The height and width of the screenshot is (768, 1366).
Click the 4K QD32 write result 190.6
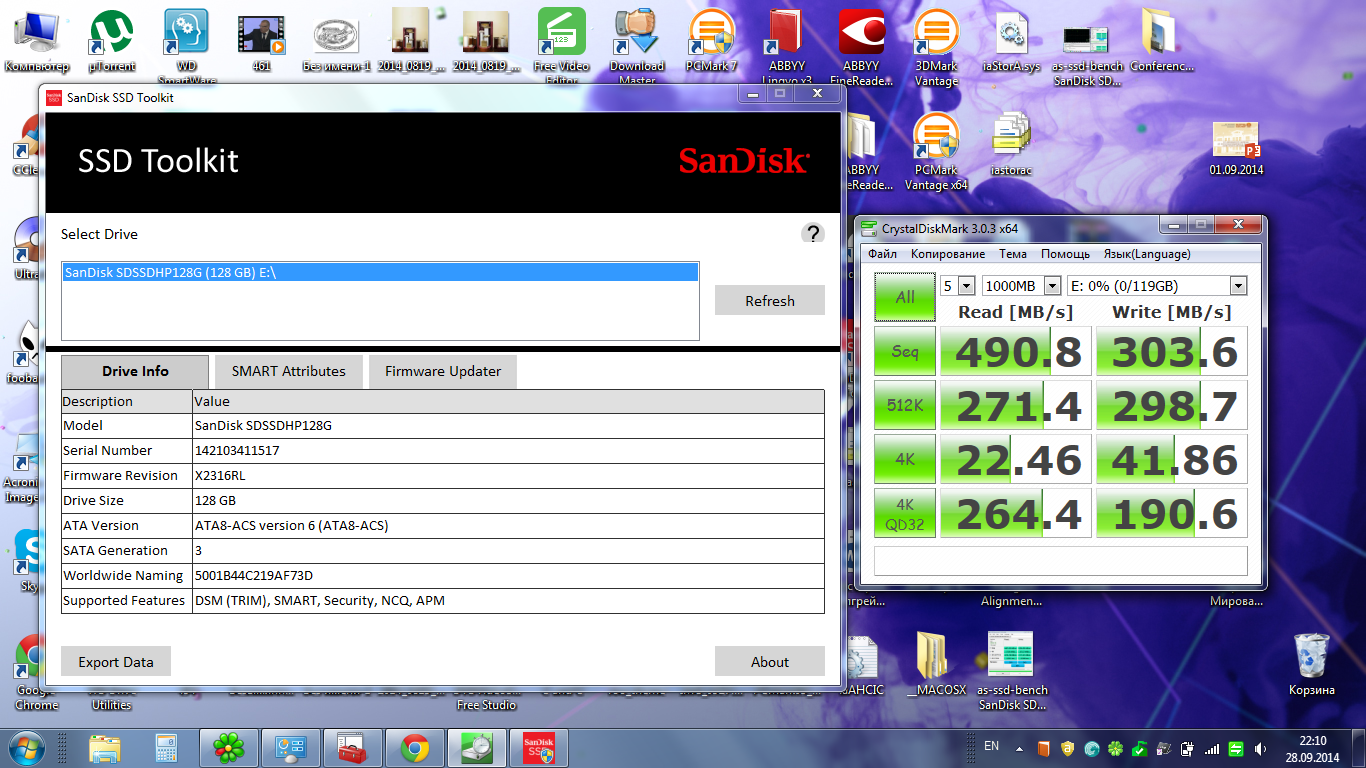pyautogui.click(x=1172, y=514)
